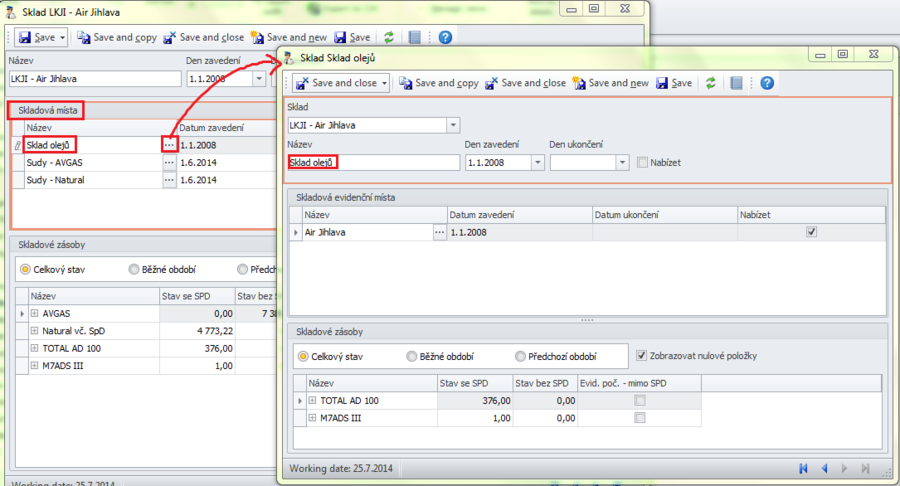Open the Den ukončení date dropdown
This screenshot has height=486, width=900.
coord(622,162)
